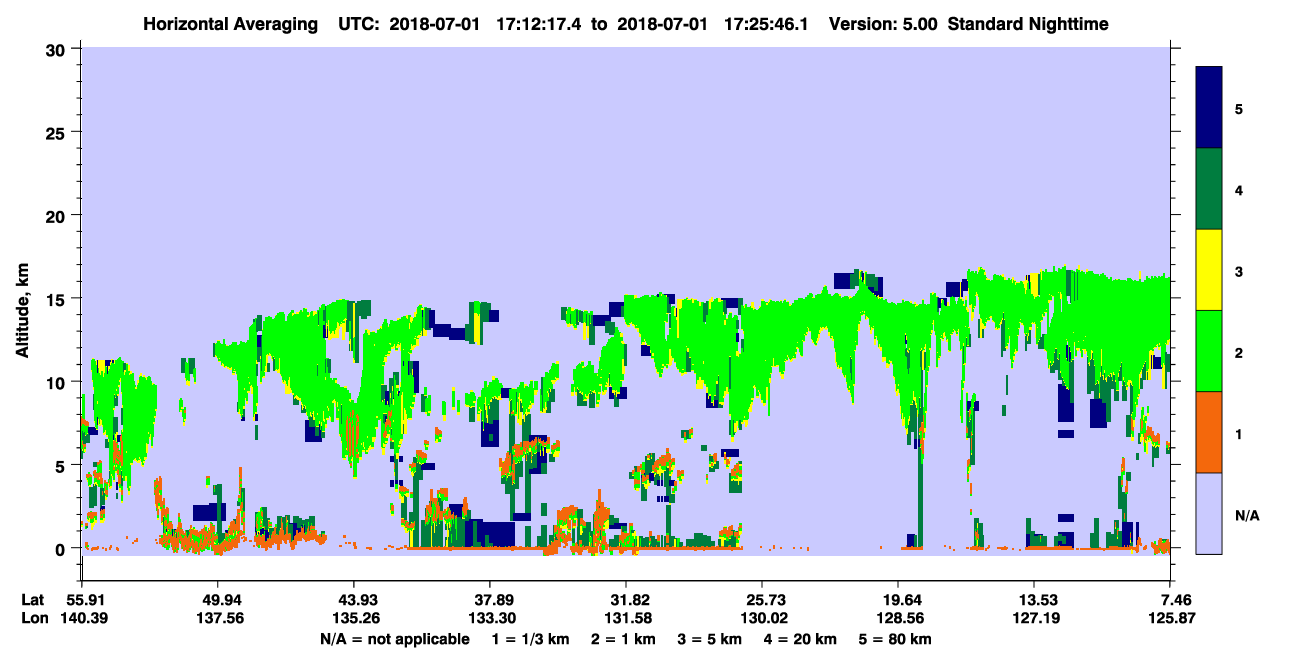This screenshot has height=667, width=1300.
Task: Click the yellow color bar segment labeled 3
Action: [1209, 270]
